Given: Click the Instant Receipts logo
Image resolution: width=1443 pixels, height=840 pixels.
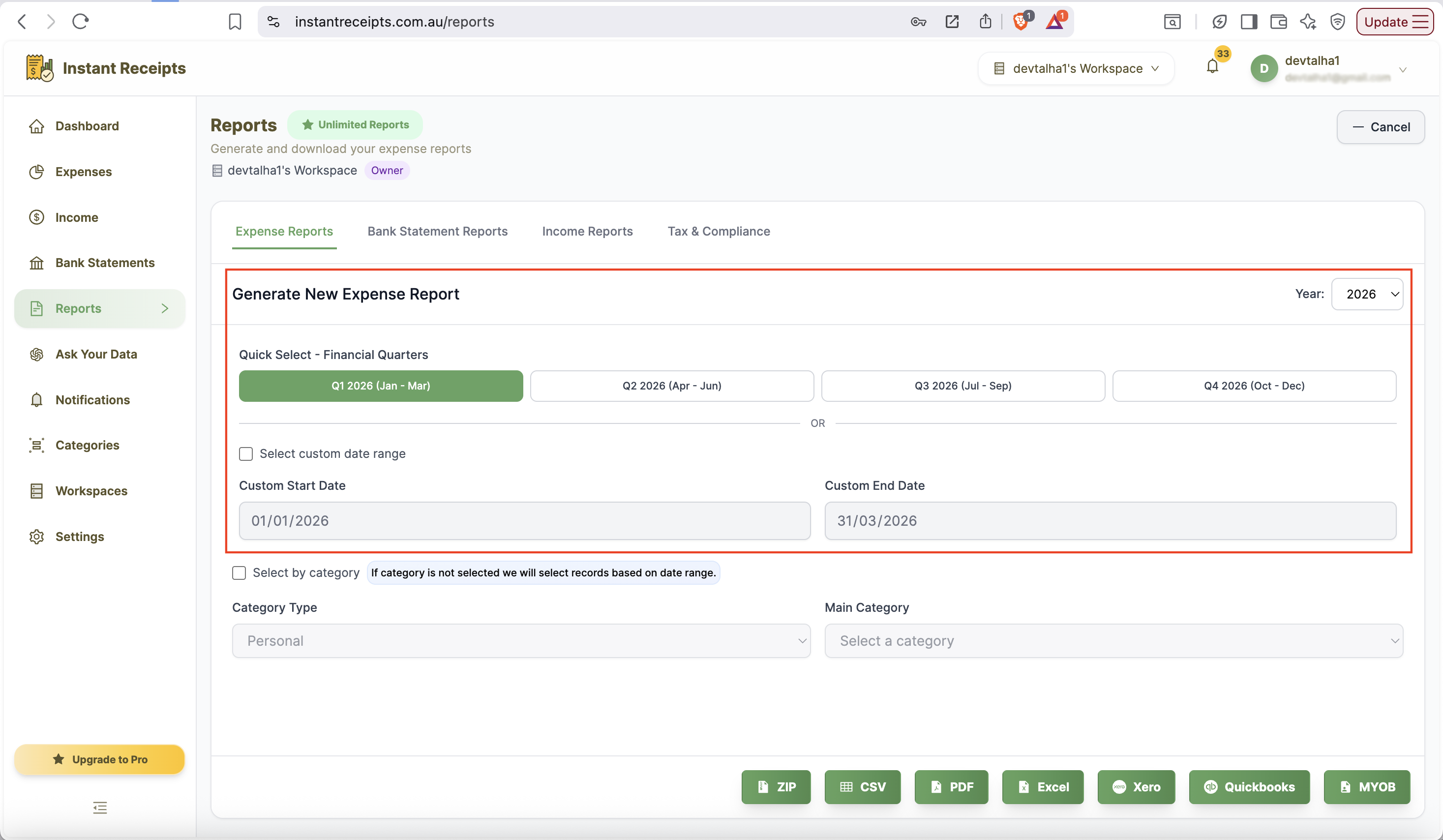Looking at the screenshot, I should [x=105, y=68].
